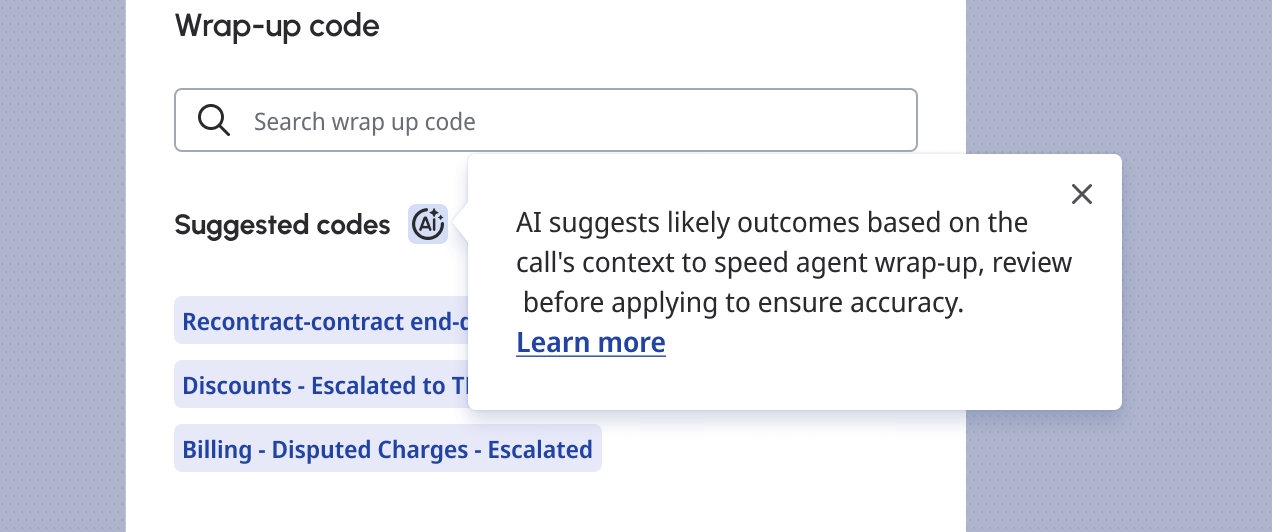Click the Suggested codes label
The width and height of the screenshot is (1272, 532).
282,225
